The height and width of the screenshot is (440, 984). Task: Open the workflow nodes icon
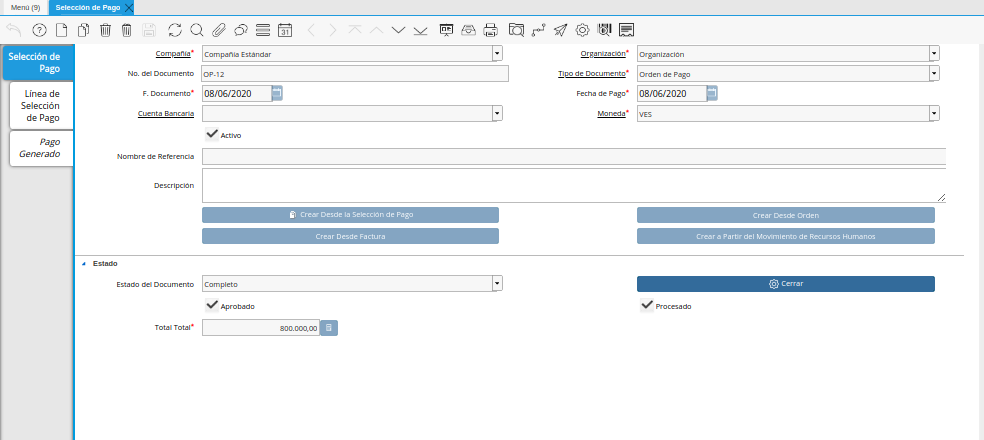[x=538, y=30]
